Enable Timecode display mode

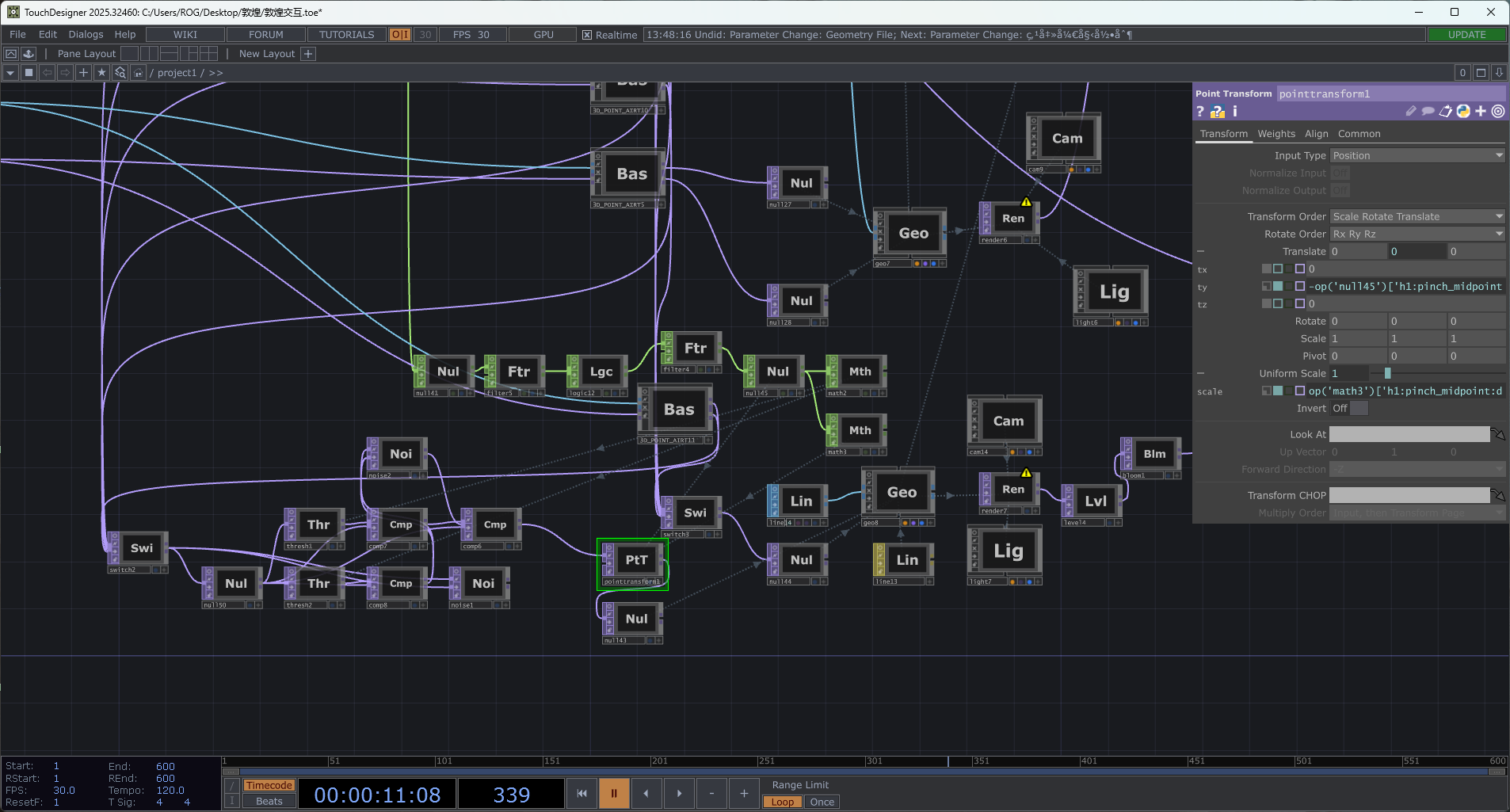(x=269, y=786)
